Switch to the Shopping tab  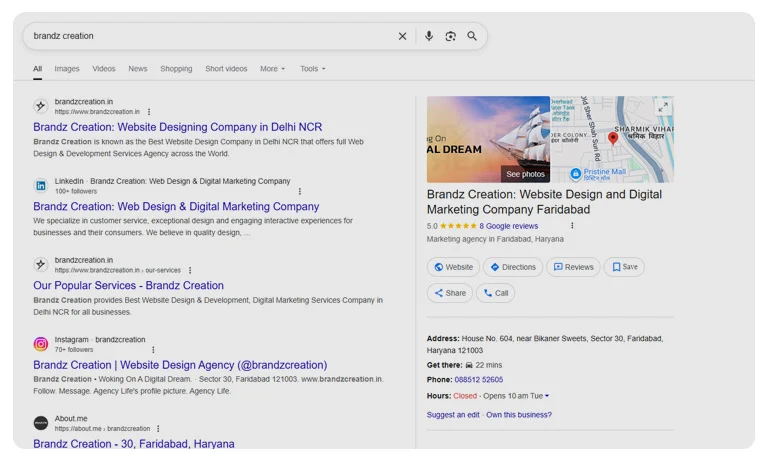point(176,69)
